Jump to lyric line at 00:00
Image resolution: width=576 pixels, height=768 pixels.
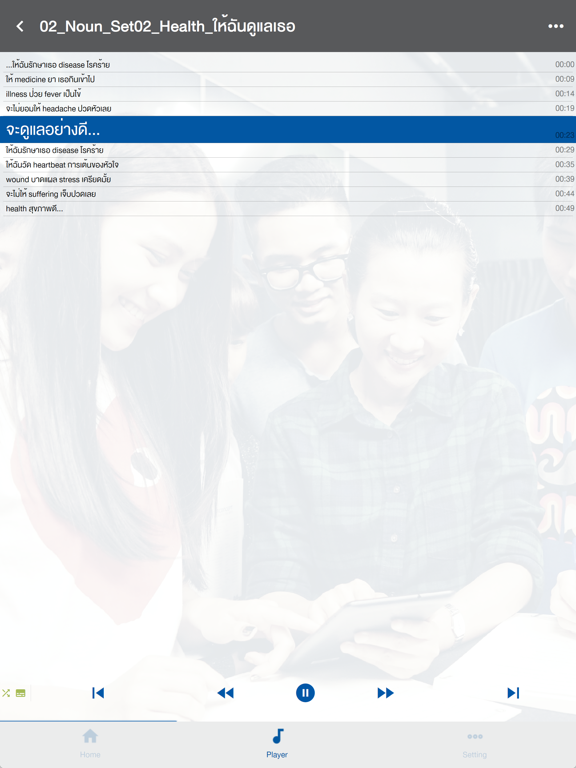[288, 65]
